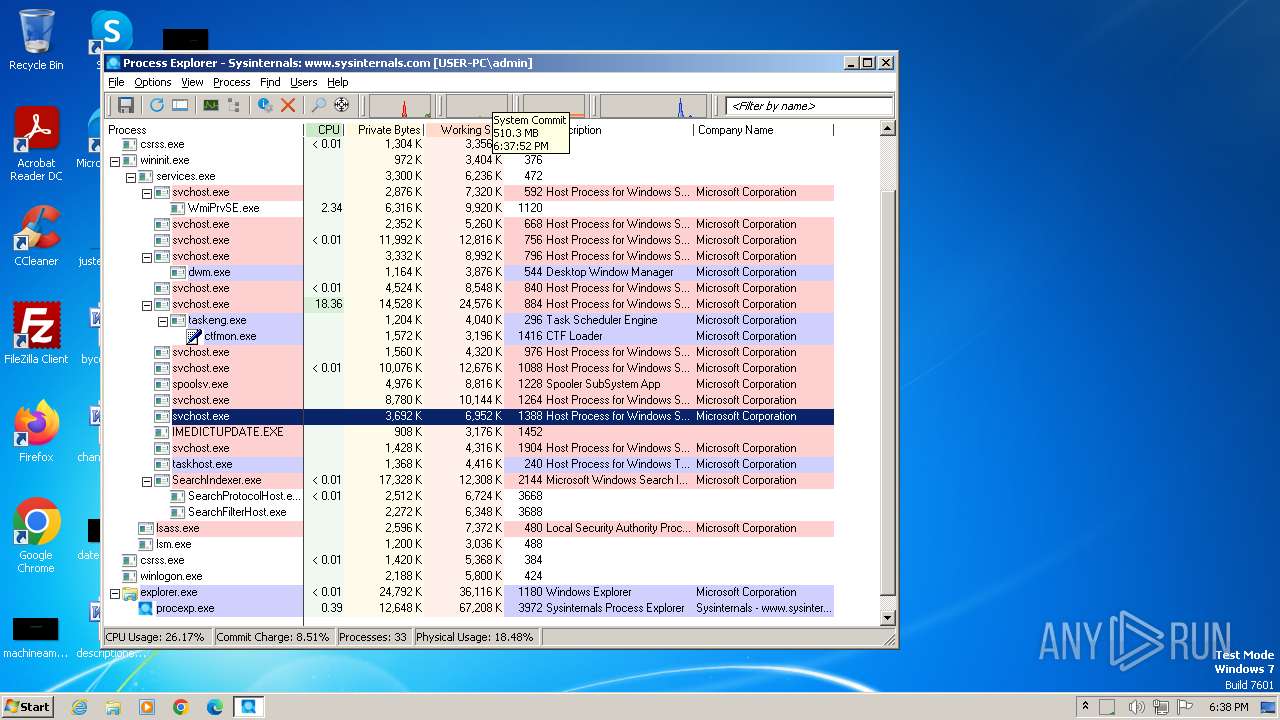Open the Recycle Bin desktop icon

(36, 40)
